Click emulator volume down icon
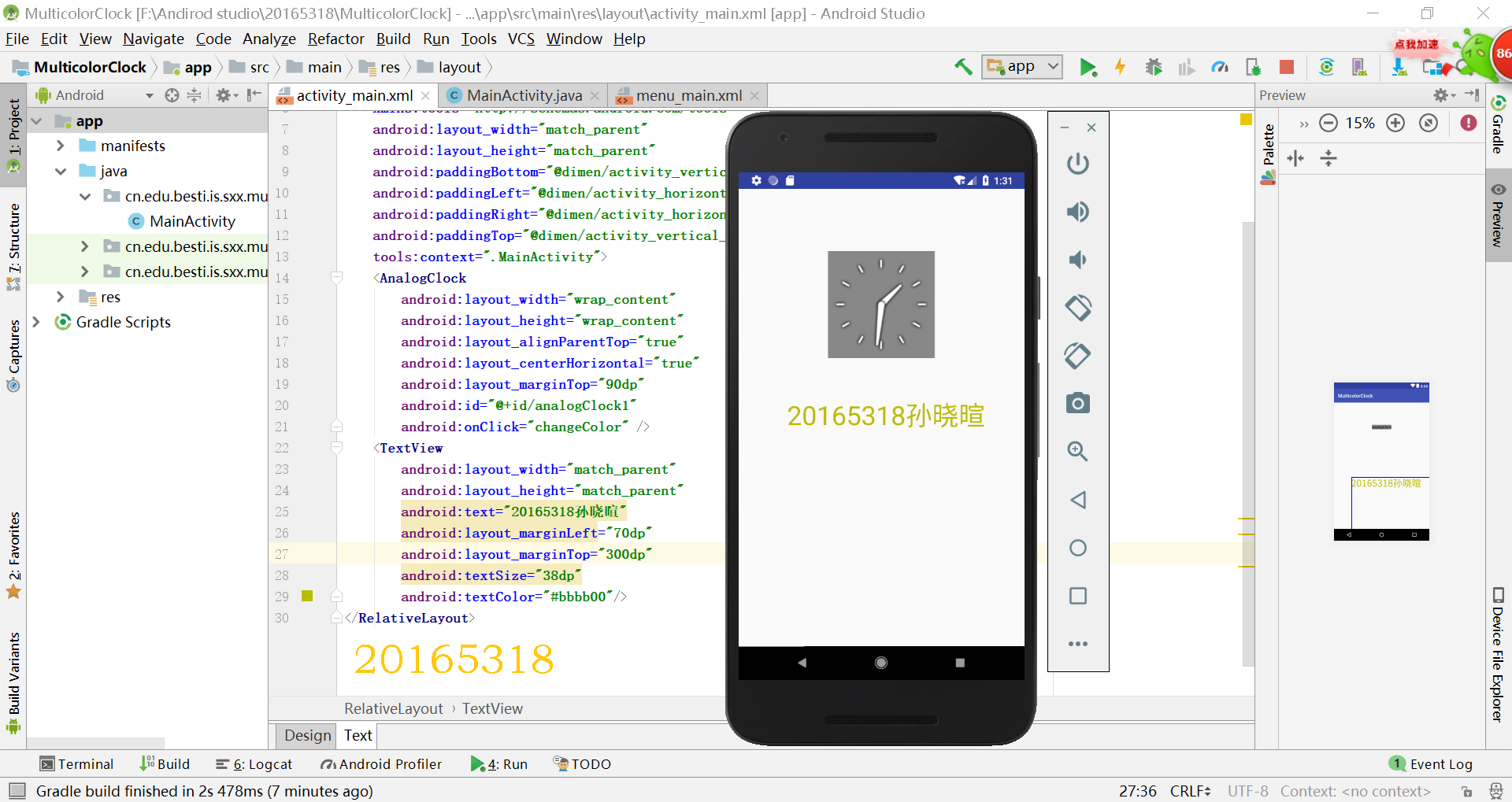Viewport: 1512px width, 802px height. [1077, 260]
